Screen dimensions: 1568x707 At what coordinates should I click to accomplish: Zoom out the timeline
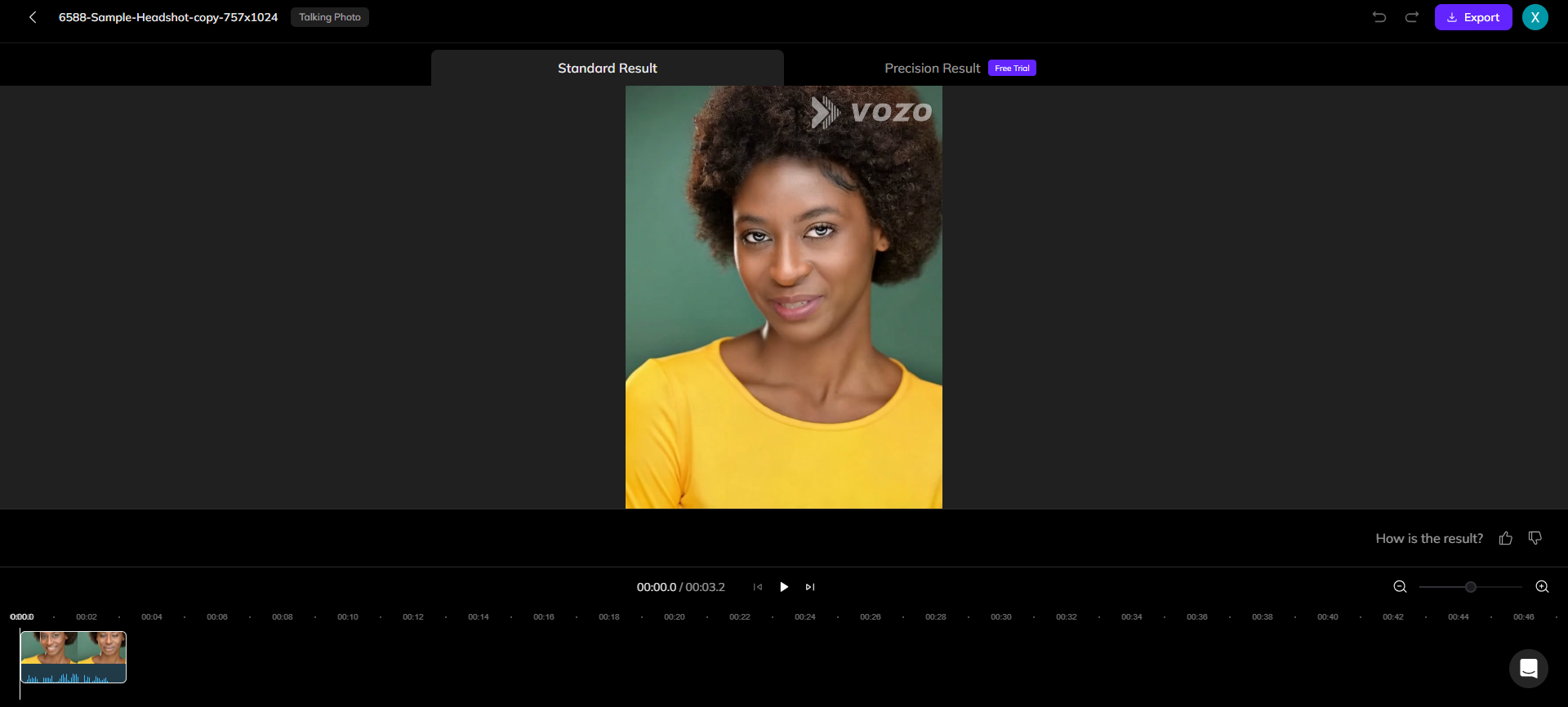(1400, 587)
